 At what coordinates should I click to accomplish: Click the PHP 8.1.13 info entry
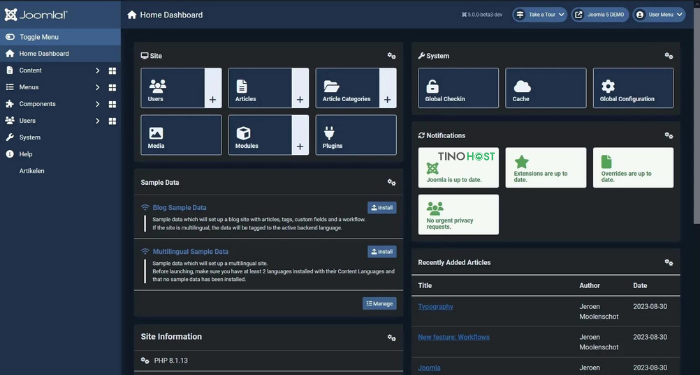[x=171, y=360]
